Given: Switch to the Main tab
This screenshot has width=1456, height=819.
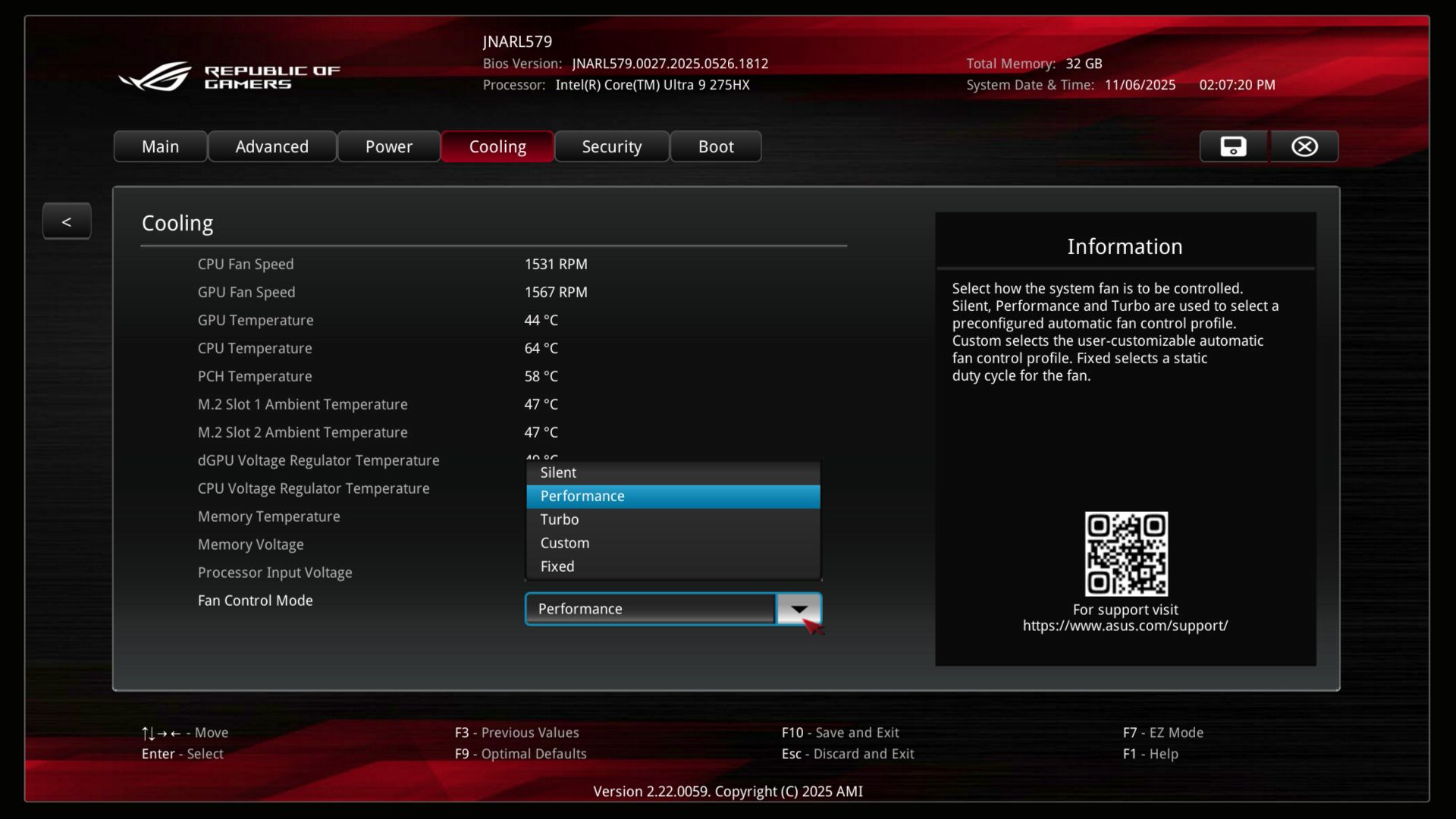Looking at the screenshot, I should (160, 146).
